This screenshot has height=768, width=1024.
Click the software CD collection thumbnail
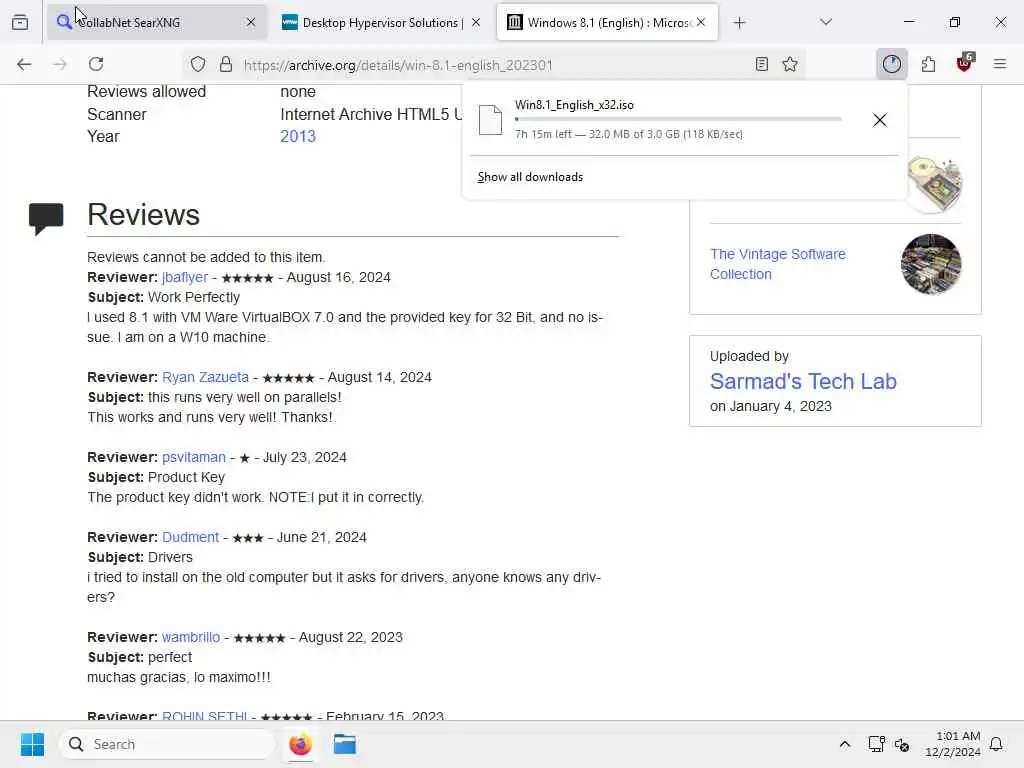click(934, 185)
